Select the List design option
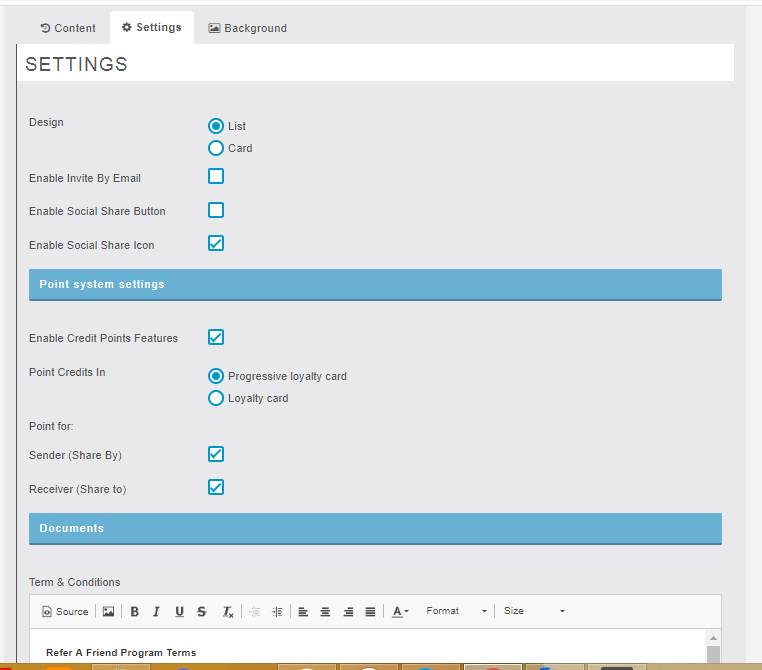The image size is (762, 670). point(216,126)
